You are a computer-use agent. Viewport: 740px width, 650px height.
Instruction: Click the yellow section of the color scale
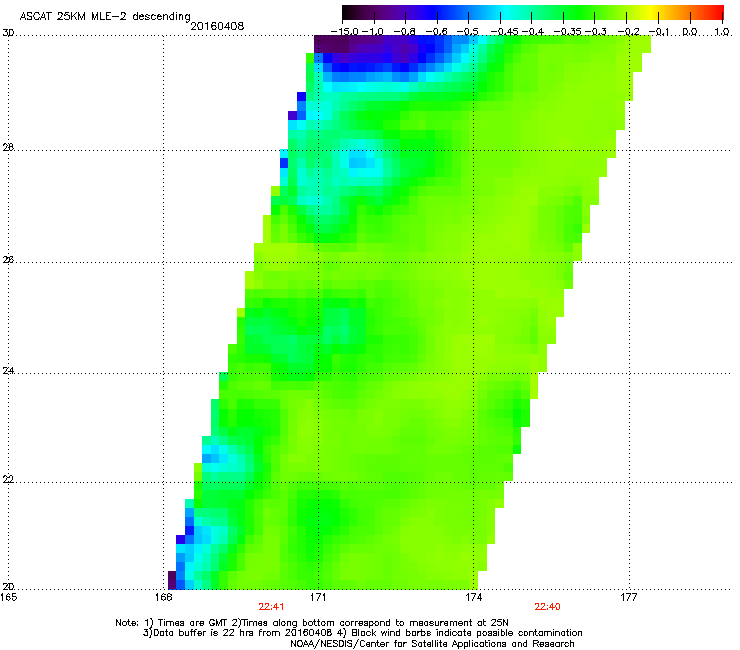651,12
